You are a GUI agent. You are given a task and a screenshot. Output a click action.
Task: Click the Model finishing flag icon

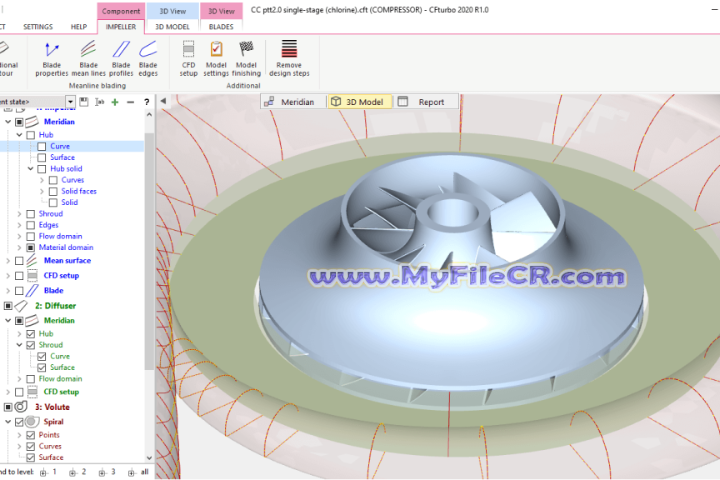point(246,56)
